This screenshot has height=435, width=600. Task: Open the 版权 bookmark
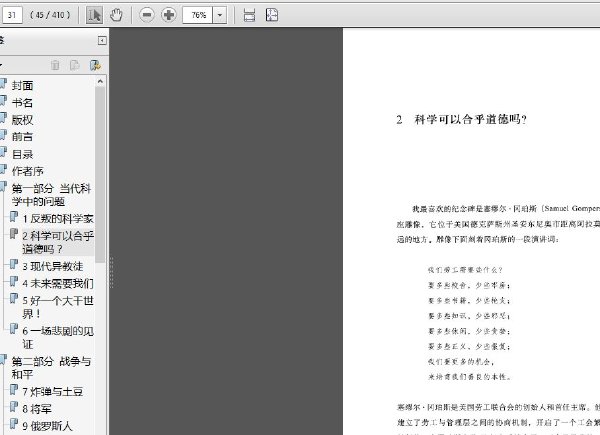(22, 120)
